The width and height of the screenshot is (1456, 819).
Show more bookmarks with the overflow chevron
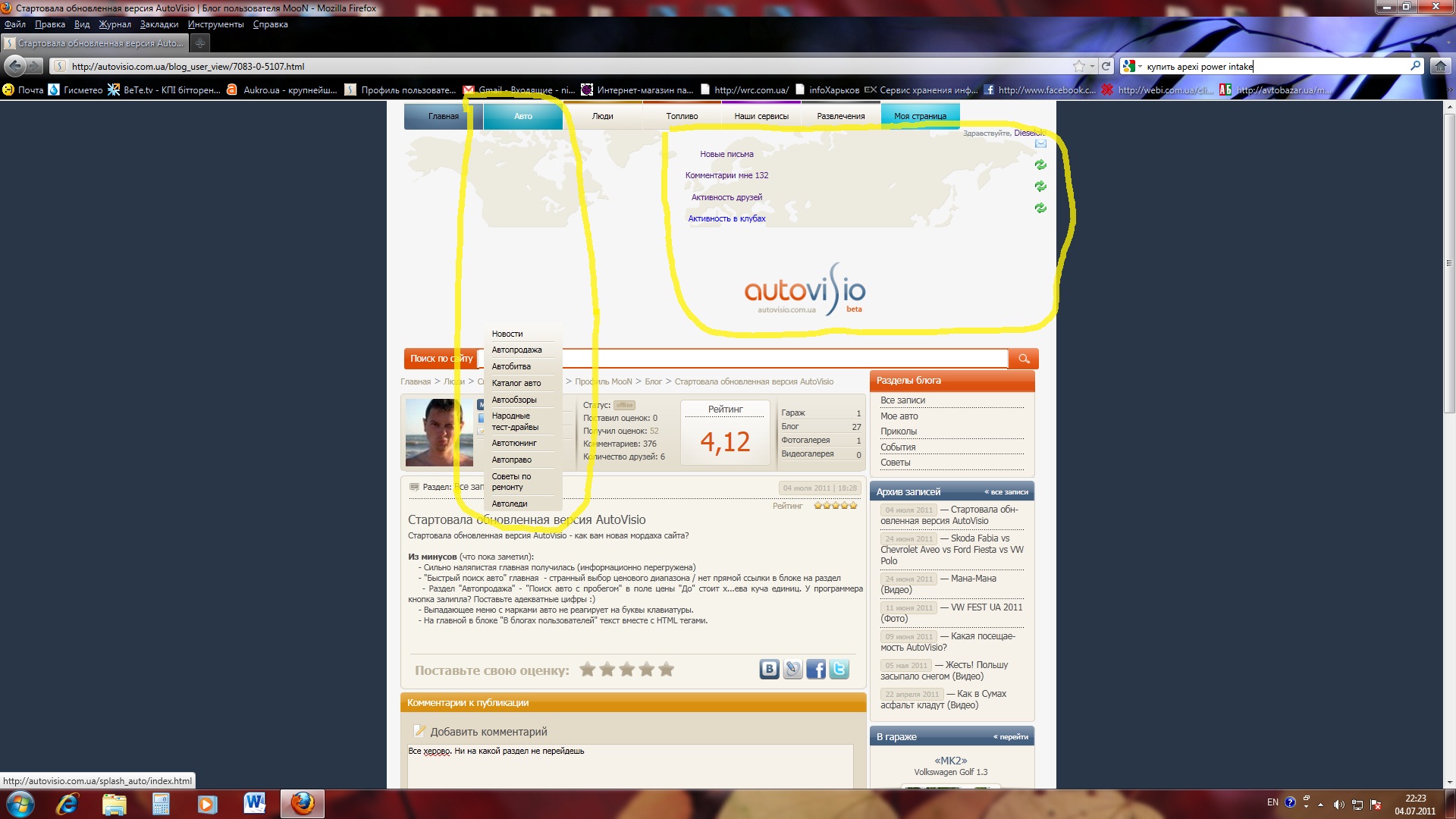point(1449,89)
